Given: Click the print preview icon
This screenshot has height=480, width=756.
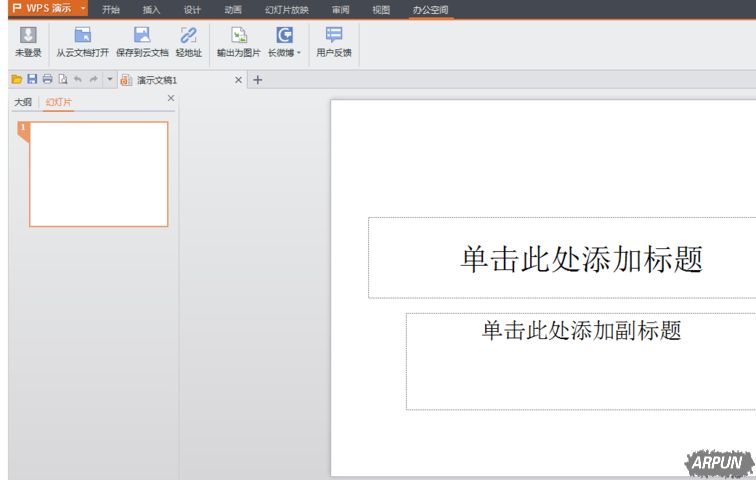Looking at the screenshot, I should click(x=62, y=79).
